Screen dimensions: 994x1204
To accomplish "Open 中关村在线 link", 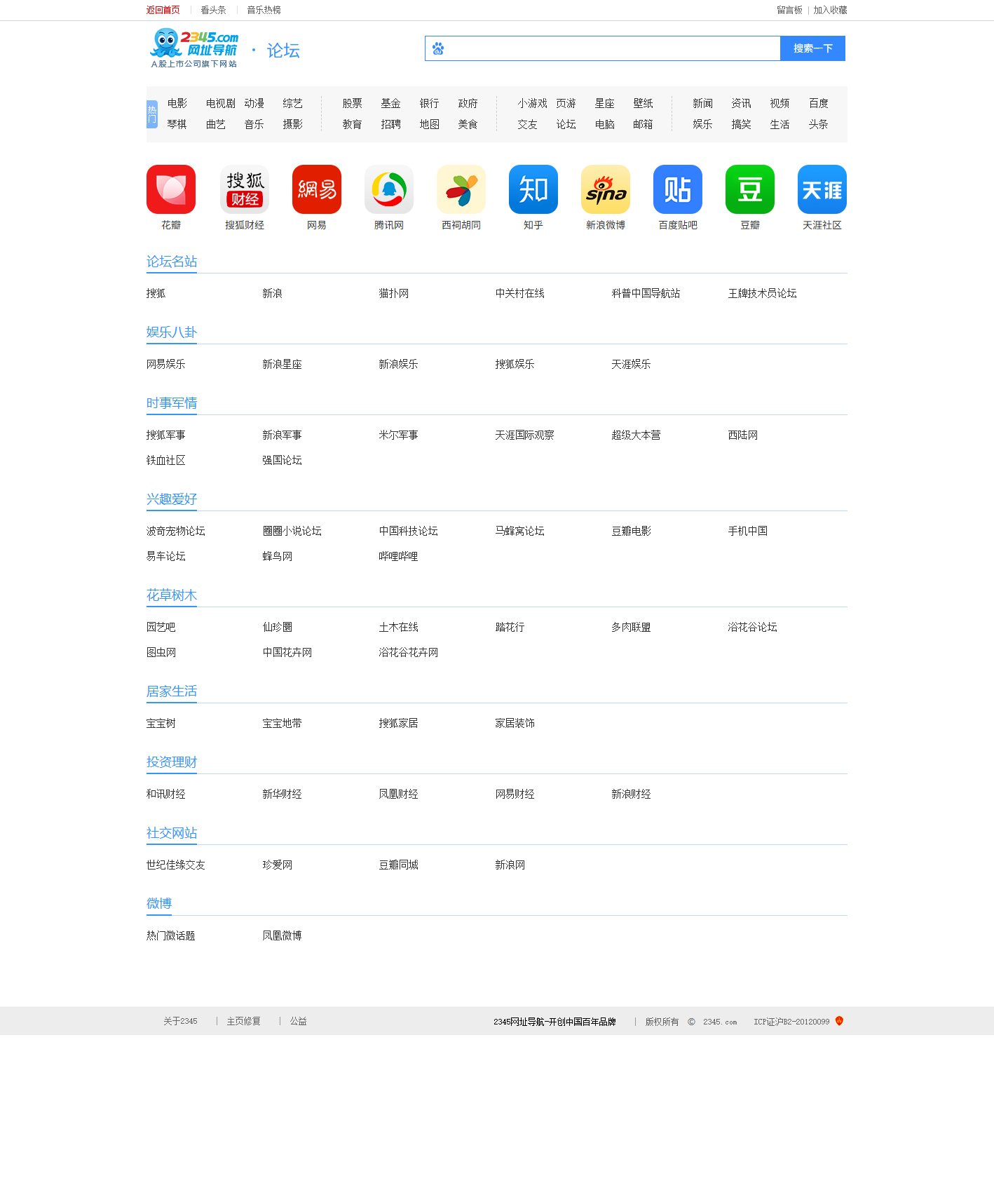I will [520, 293].
